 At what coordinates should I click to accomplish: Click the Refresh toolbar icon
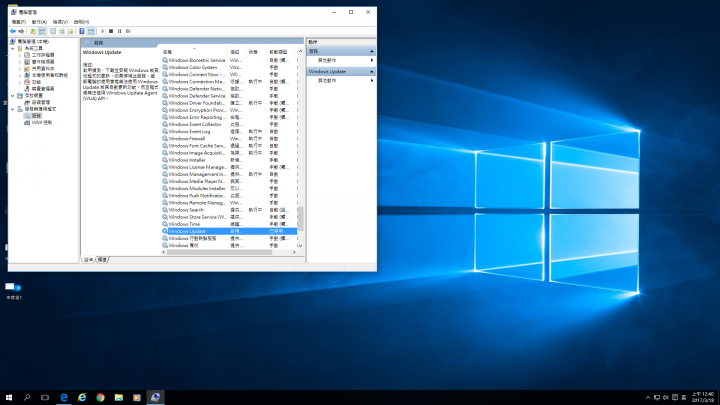coord(62,31)
